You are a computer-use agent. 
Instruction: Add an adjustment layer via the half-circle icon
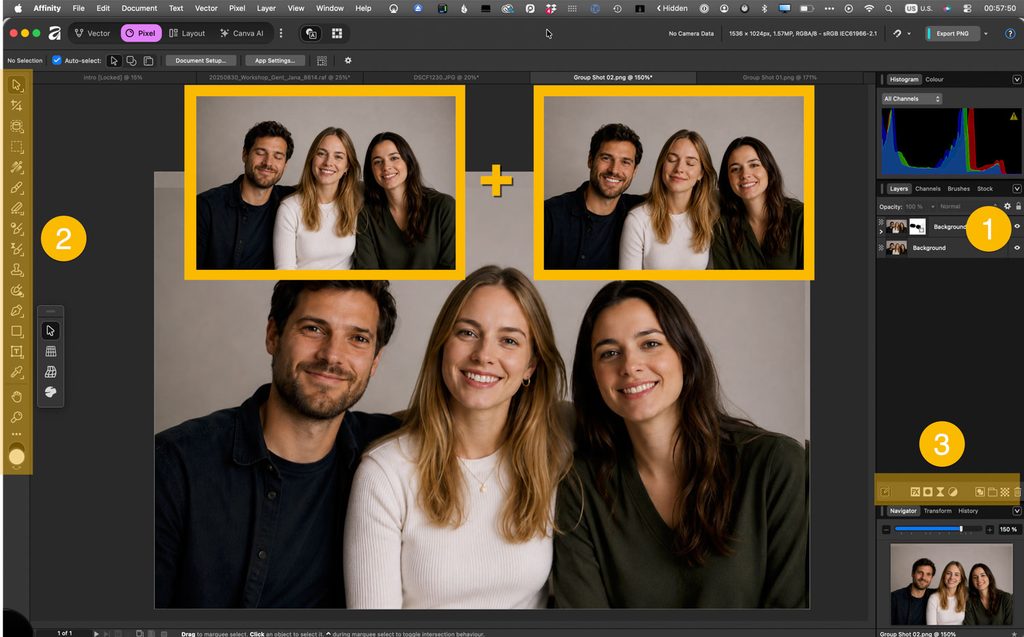point(952,492)
